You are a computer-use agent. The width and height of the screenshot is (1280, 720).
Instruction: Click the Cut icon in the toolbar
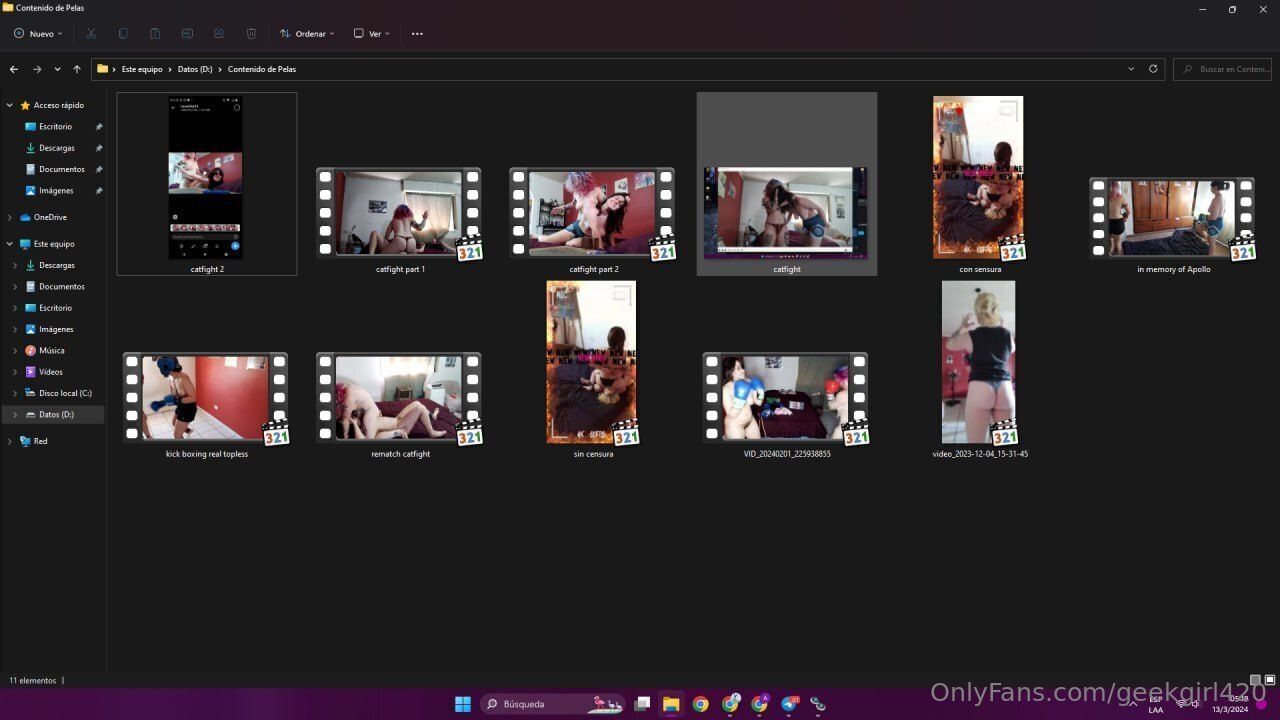(91, 34)
